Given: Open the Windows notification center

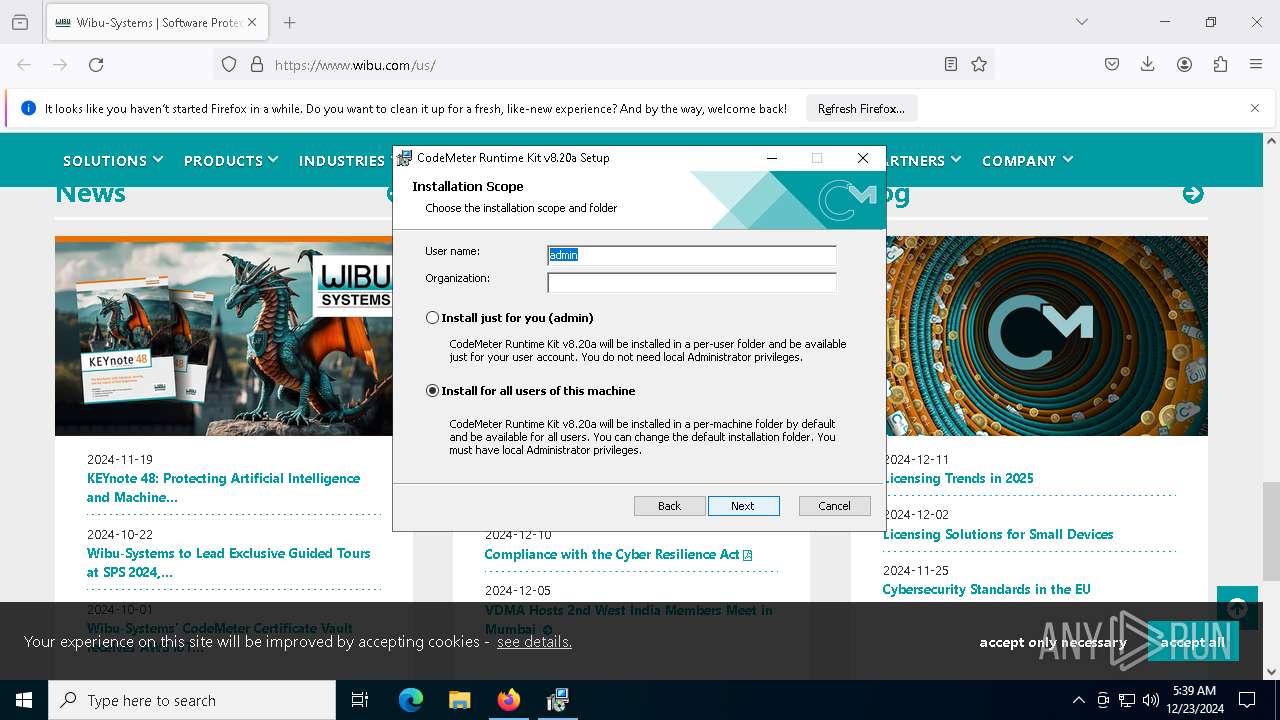Looking at the screenshot, I should click(1247, 700).
